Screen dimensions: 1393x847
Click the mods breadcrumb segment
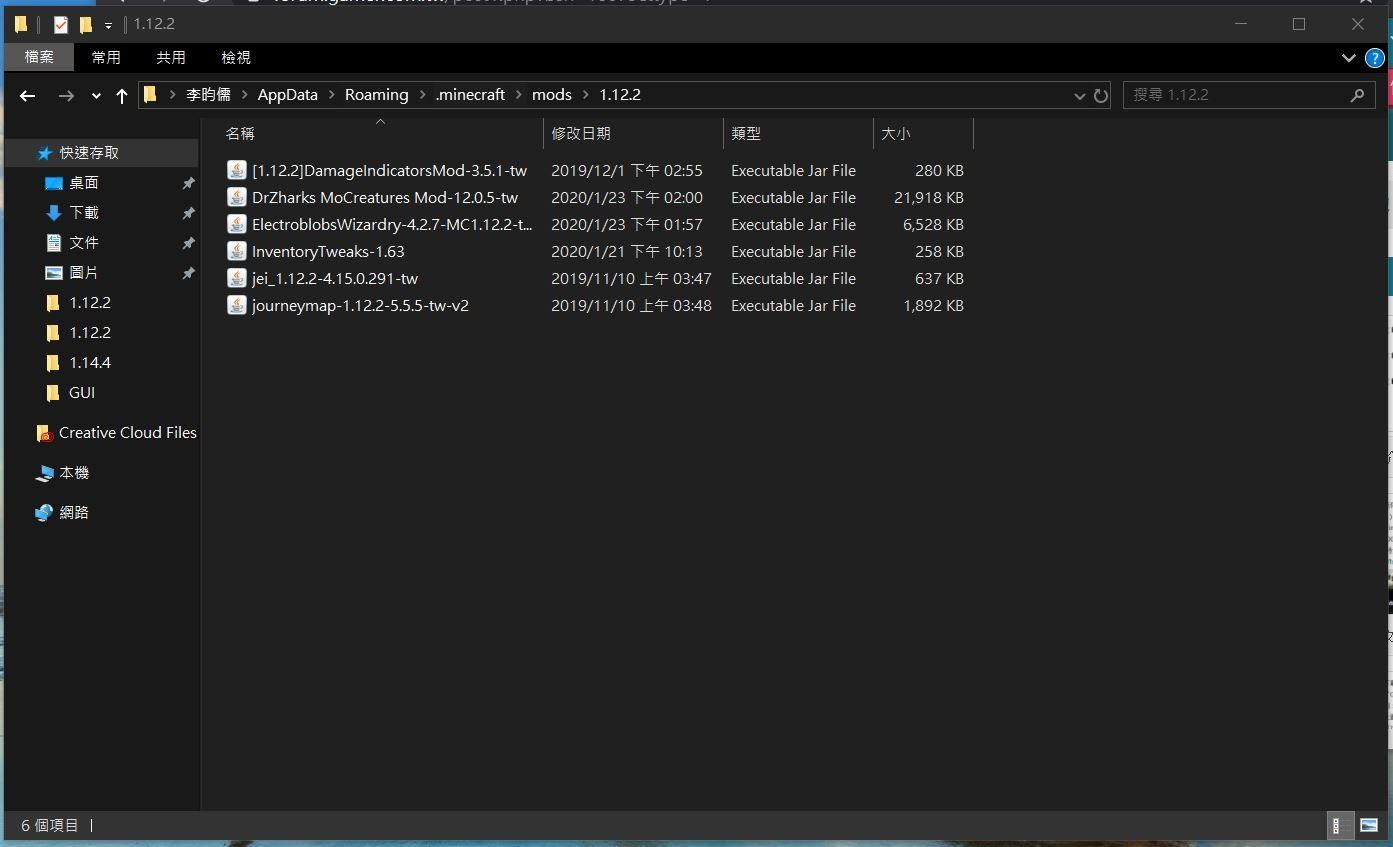[552, 95]
